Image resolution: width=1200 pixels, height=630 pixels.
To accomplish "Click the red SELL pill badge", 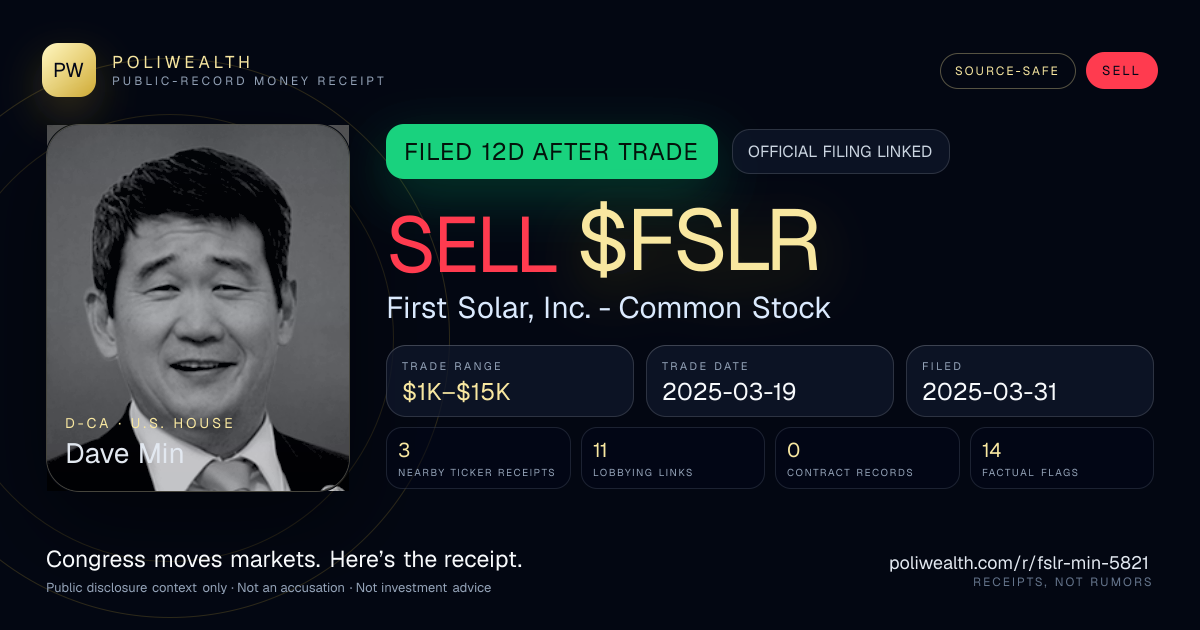I will (x=1121, y=71).
